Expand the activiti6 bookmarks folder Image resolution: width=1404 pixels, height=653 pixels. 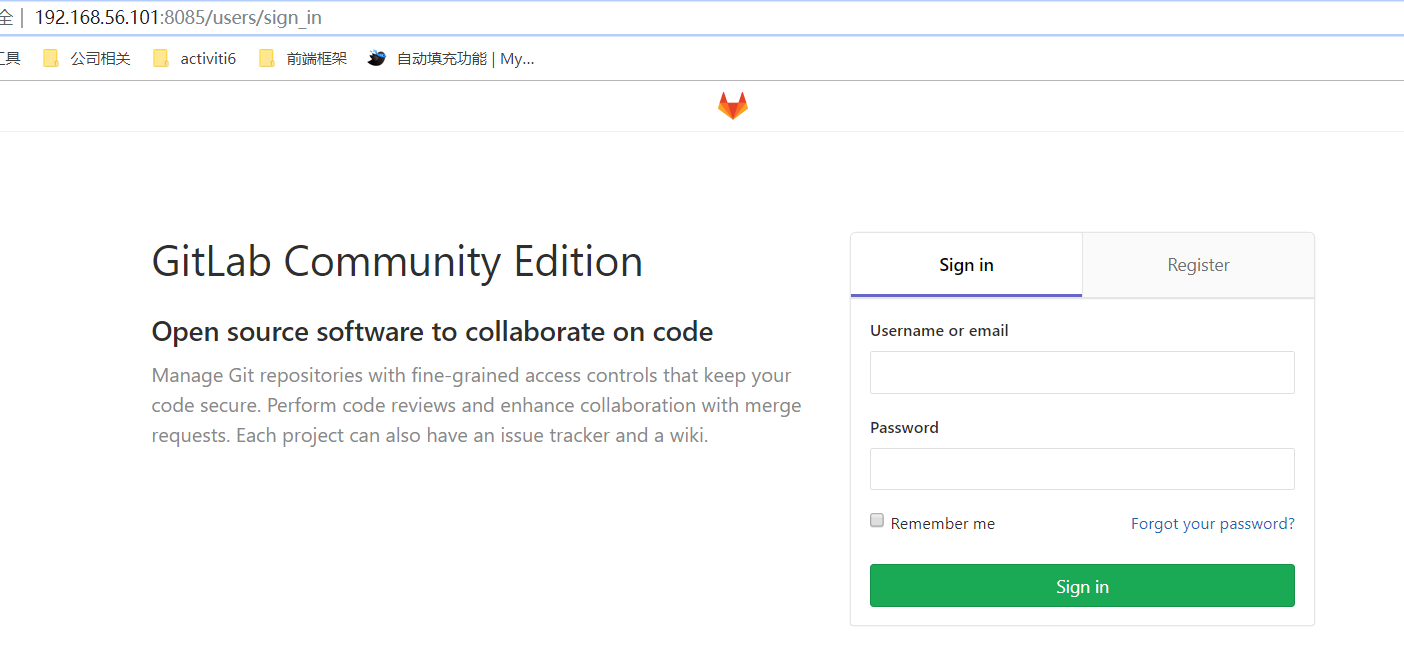point(207,58)
